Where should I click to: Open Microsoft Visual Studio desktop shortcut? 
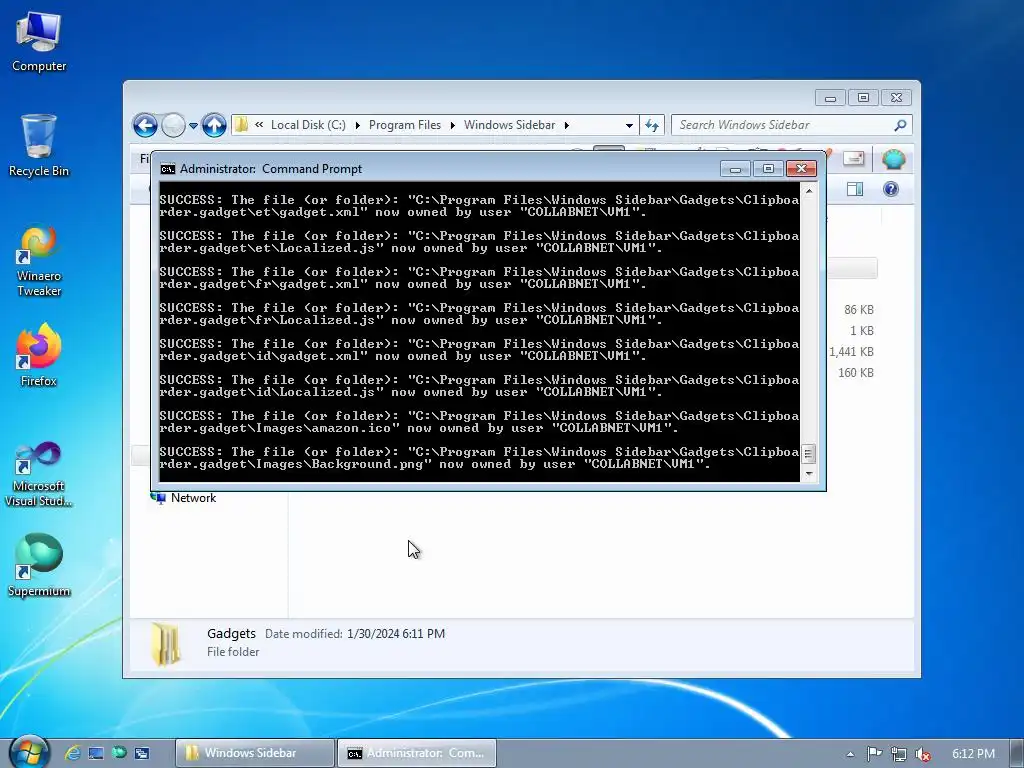tap(39, 475)
